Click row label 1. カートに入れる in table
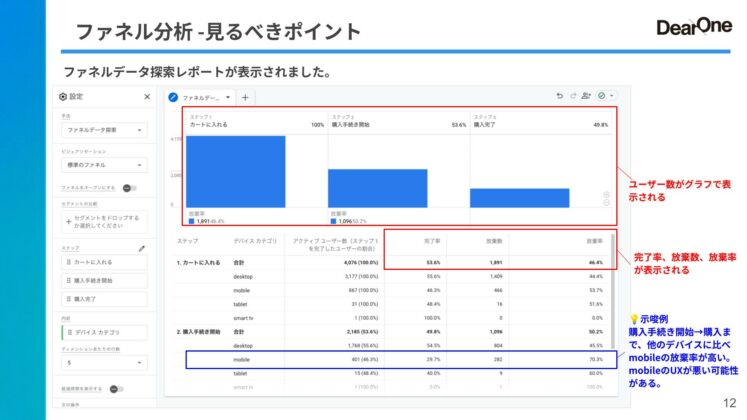The width and height of the screenshot is (747, 420). click(198, 263)
